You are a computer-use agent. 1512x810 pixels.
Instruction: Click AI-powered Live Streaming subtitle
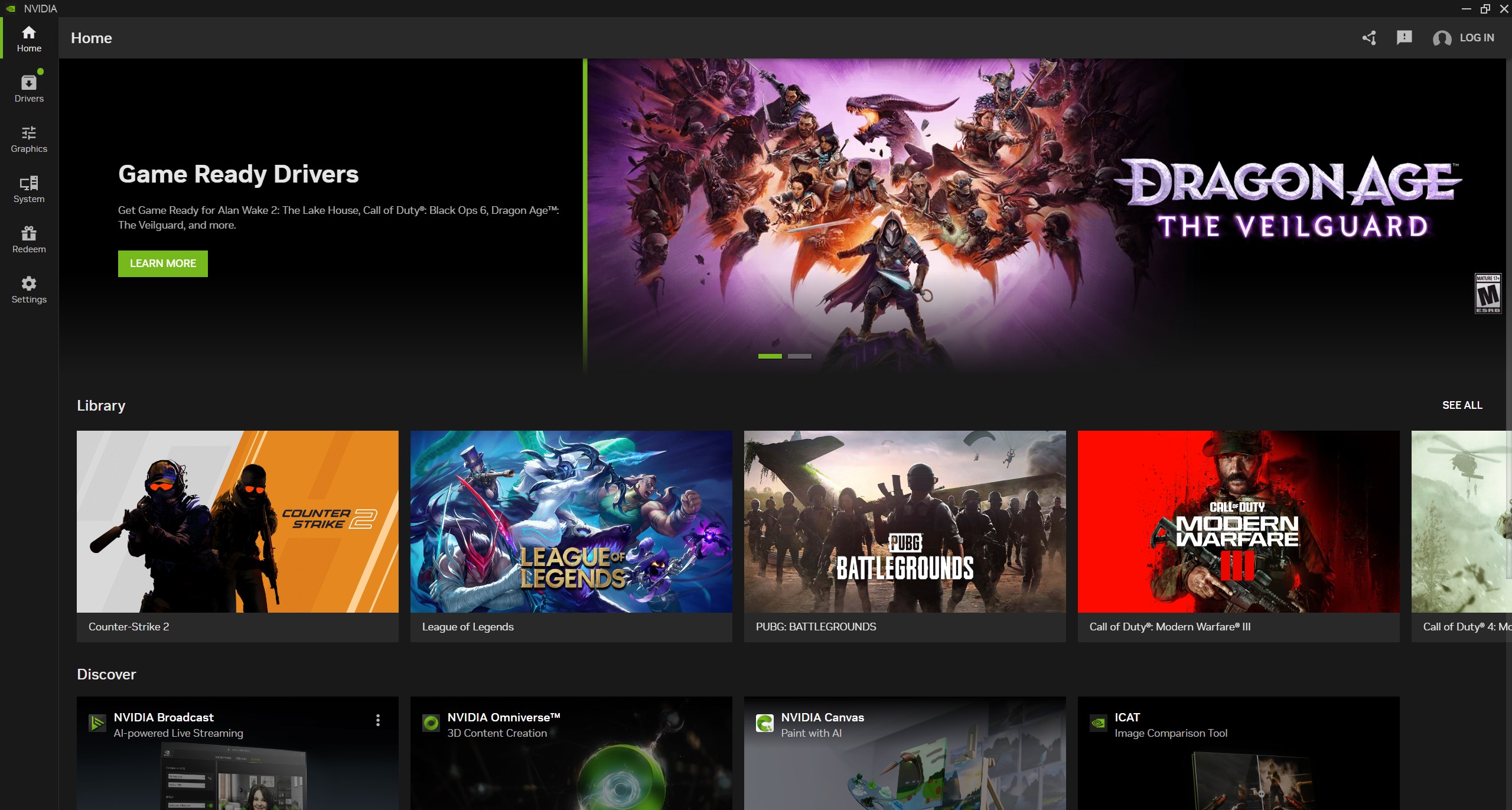pos(178,733)
